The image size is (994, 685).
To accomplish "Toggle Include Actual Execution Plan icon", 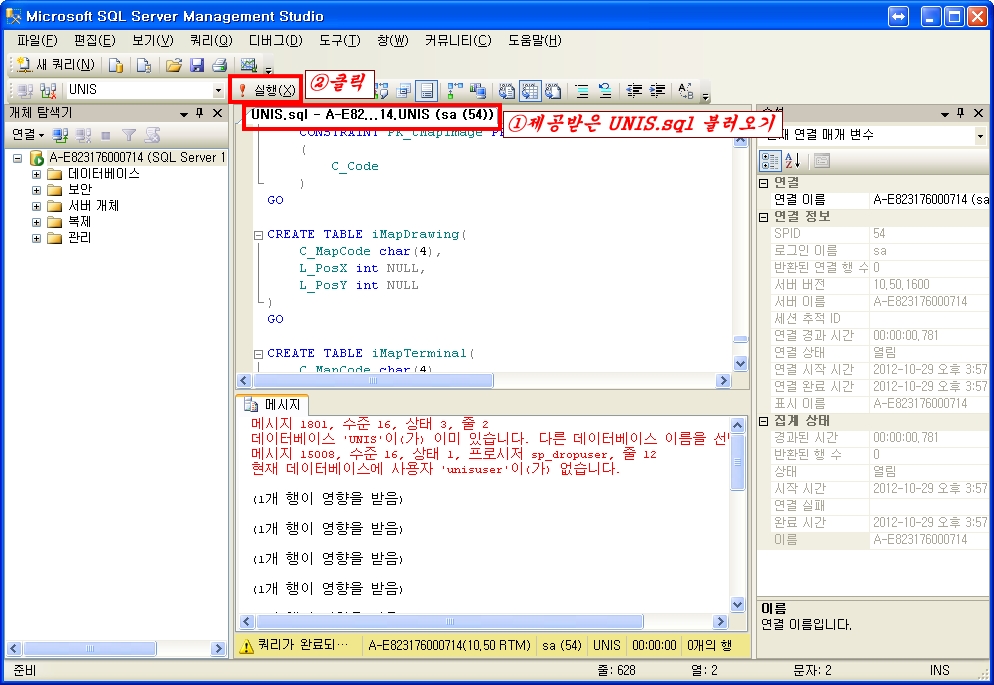I will (x=455, y=91).
